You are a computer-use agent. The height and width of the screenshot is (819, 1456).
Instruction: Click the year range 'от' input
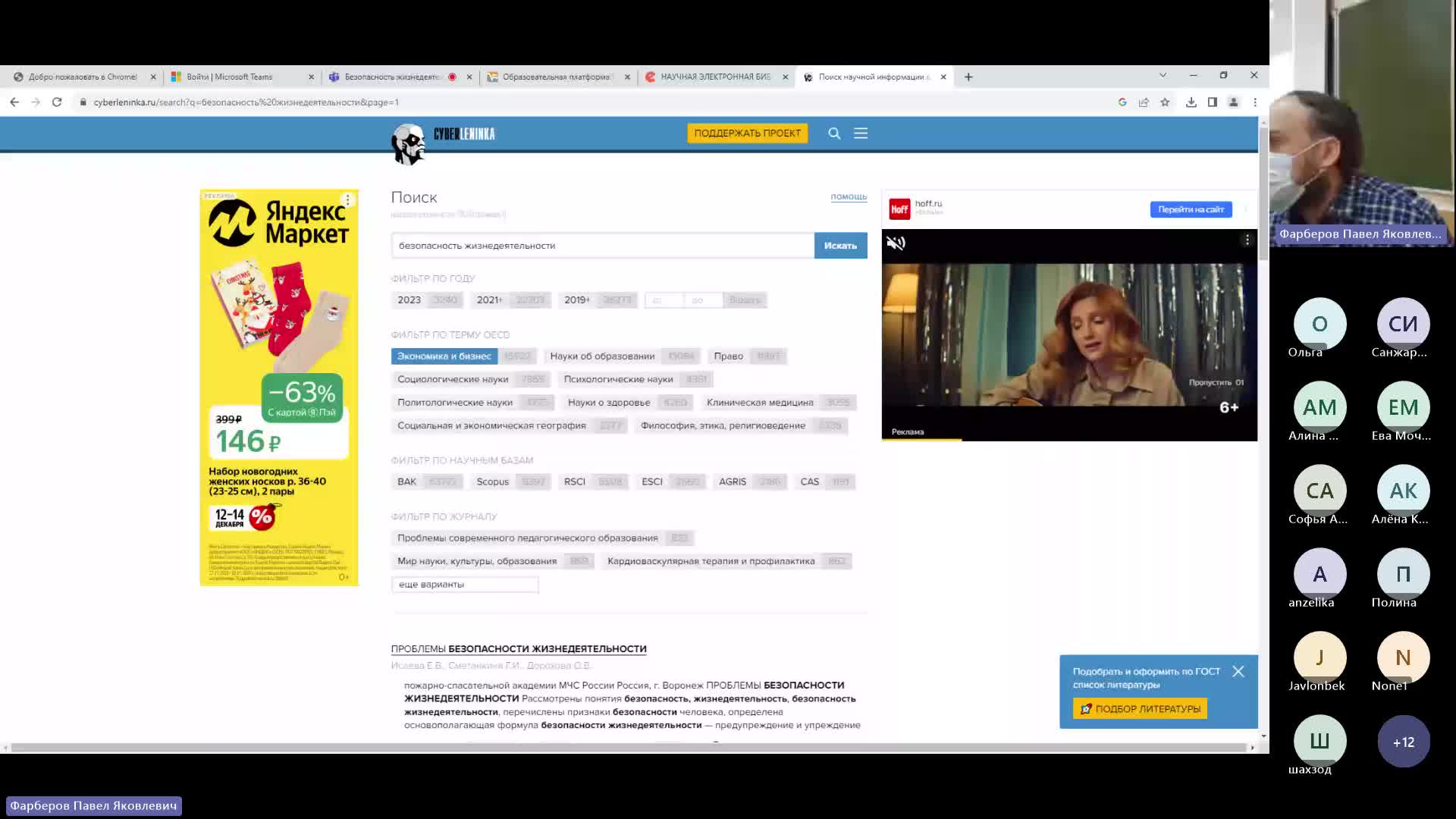(x=664, y=300)
